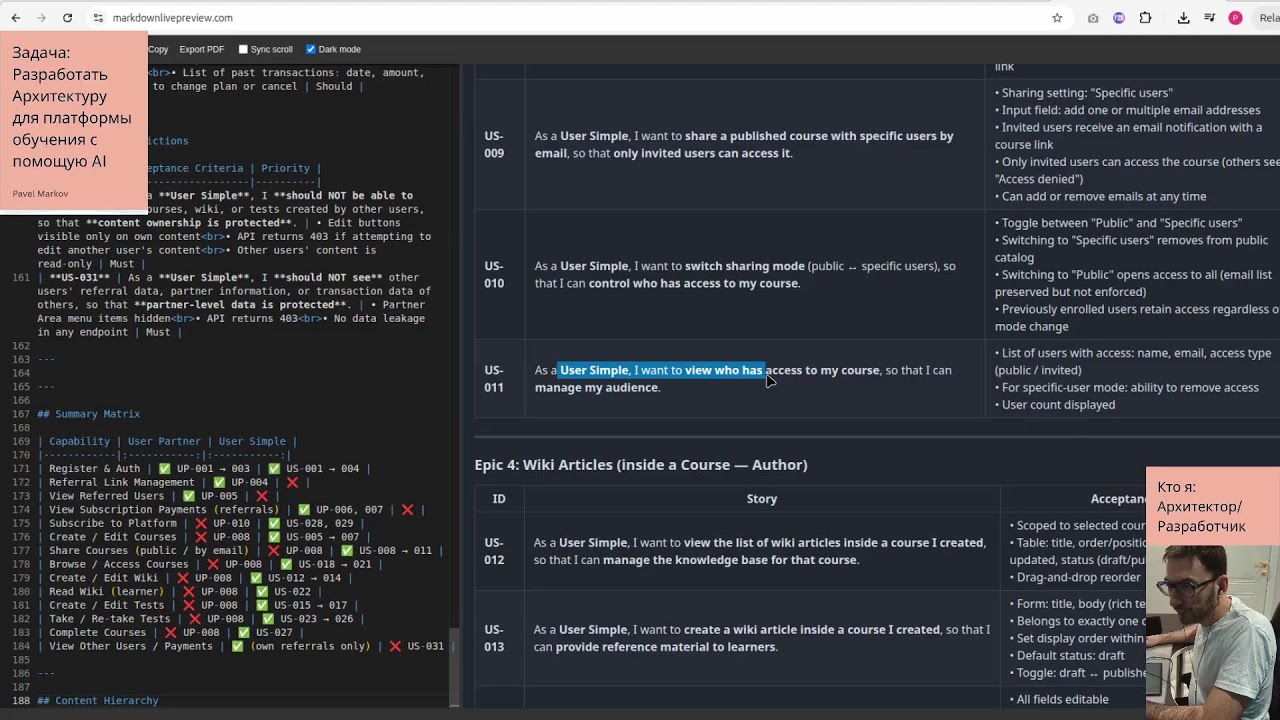
Task: Click the 'View Referred Users' editor row
Action: coord(158,496)
